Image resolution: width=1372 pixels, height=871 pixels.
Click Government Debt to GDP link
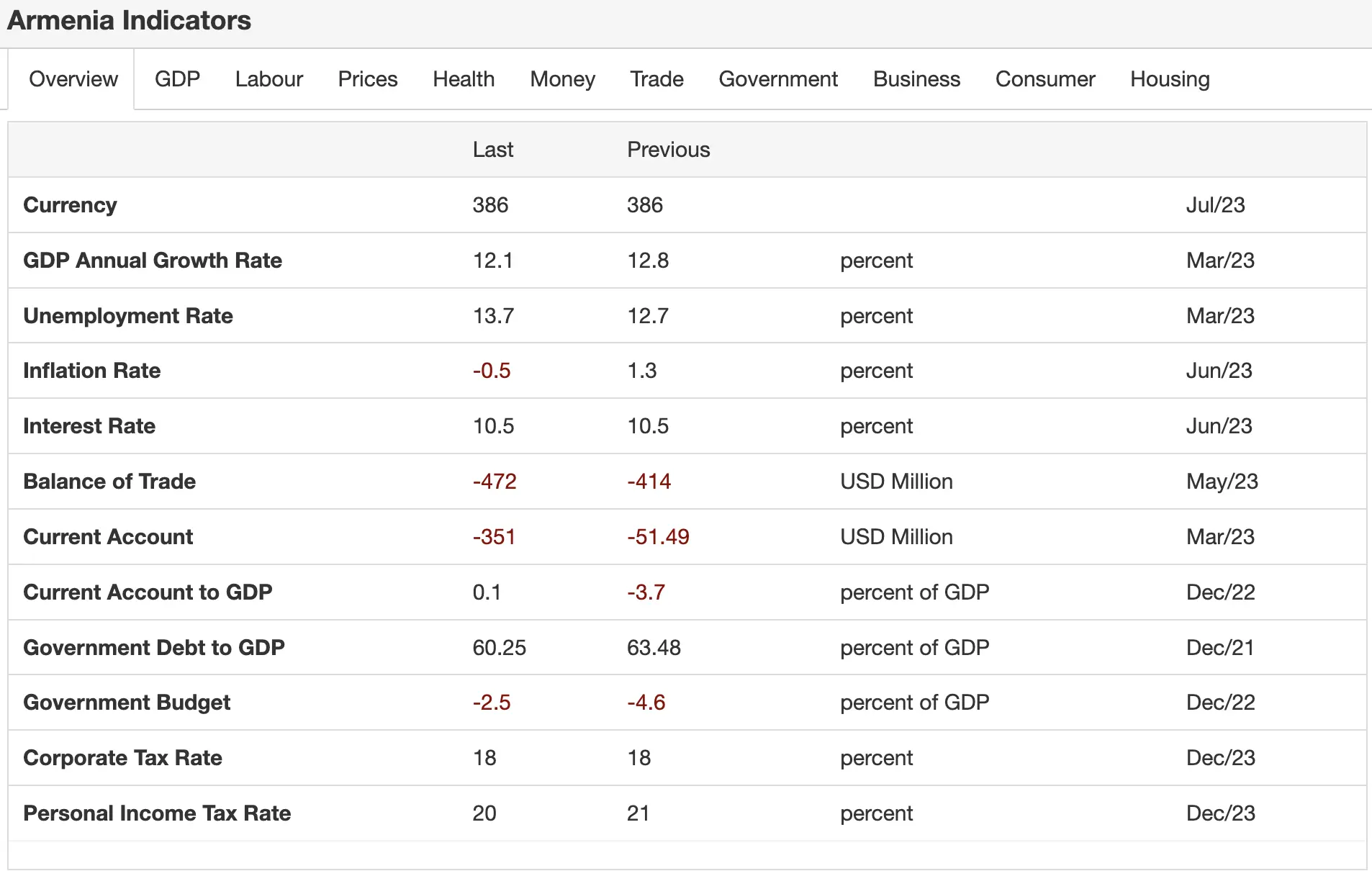[154, 648]
